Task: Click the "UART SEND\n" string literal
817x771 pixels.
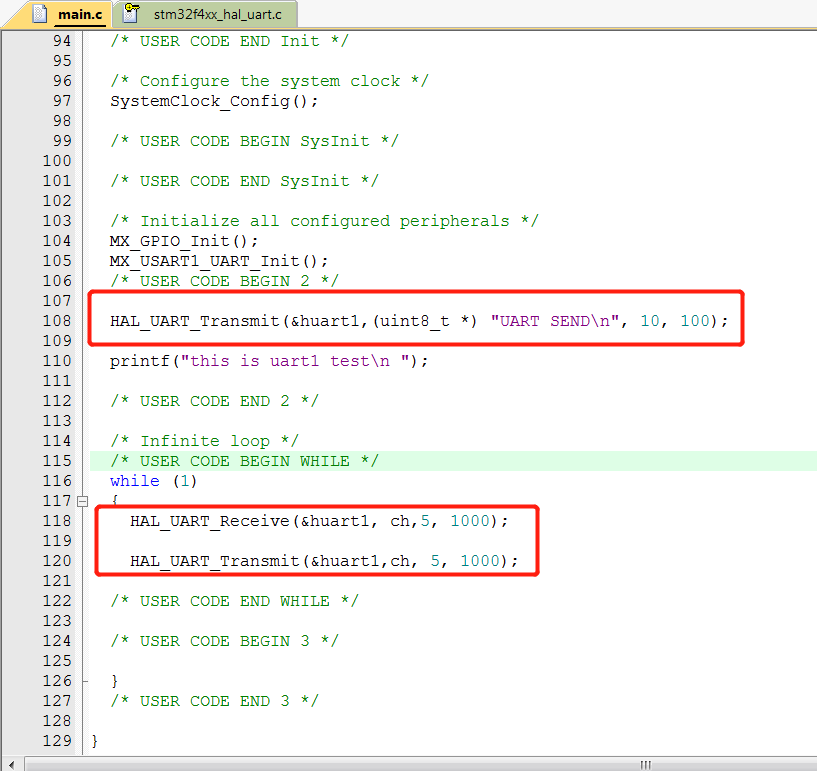Action: point(554,321)
